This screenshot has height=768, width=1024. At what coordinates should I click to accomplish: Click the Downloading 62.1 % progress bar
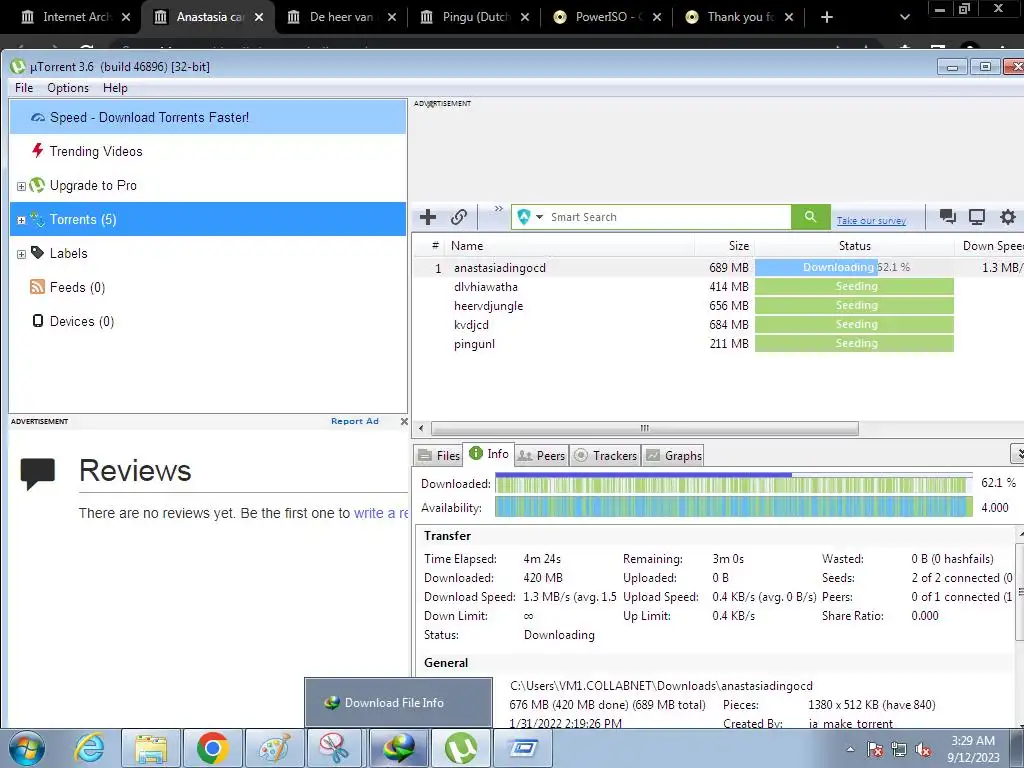click(854, 267)
